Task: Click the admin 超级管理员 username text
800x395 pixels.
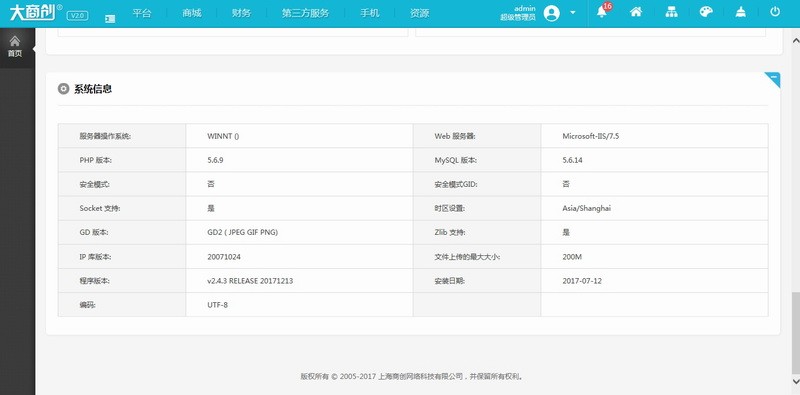Action: pyautogui.click(x=518, y=13)
